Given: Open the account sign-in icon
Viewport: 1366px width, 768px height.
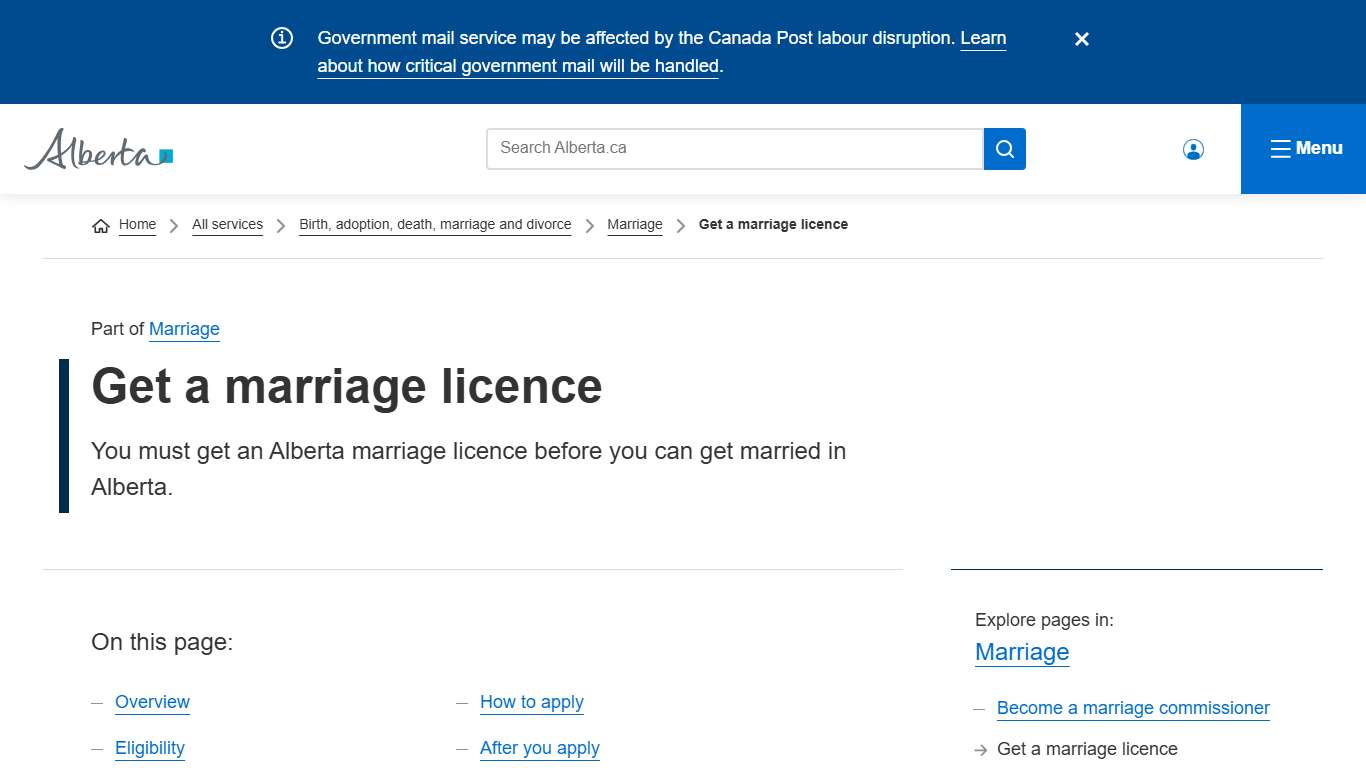Looking at the screenshot, I should (x=1193, y=148).
